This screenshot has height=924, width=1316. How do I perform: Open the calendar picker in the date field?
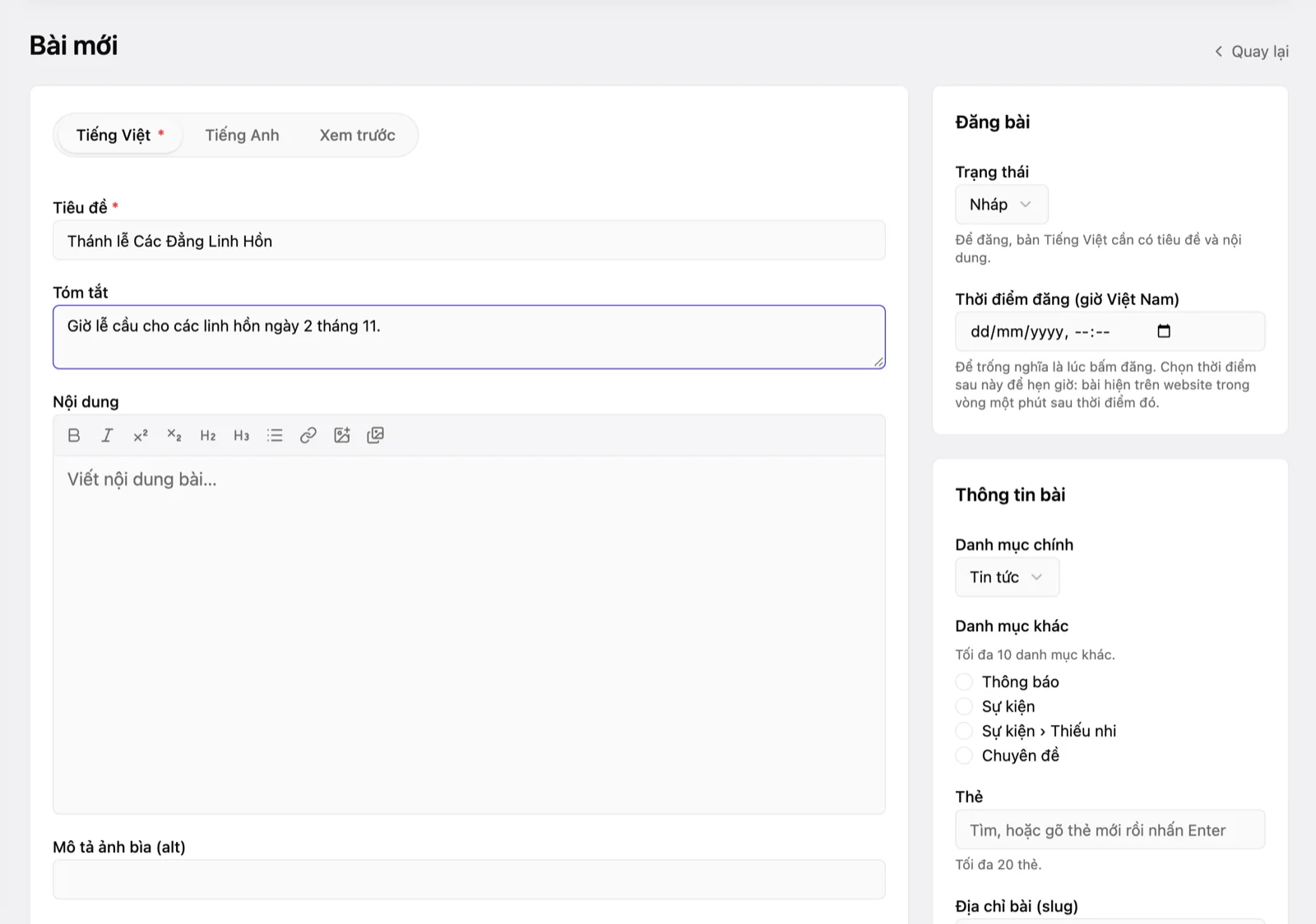pyautogui.click(x=1164, y=331)
